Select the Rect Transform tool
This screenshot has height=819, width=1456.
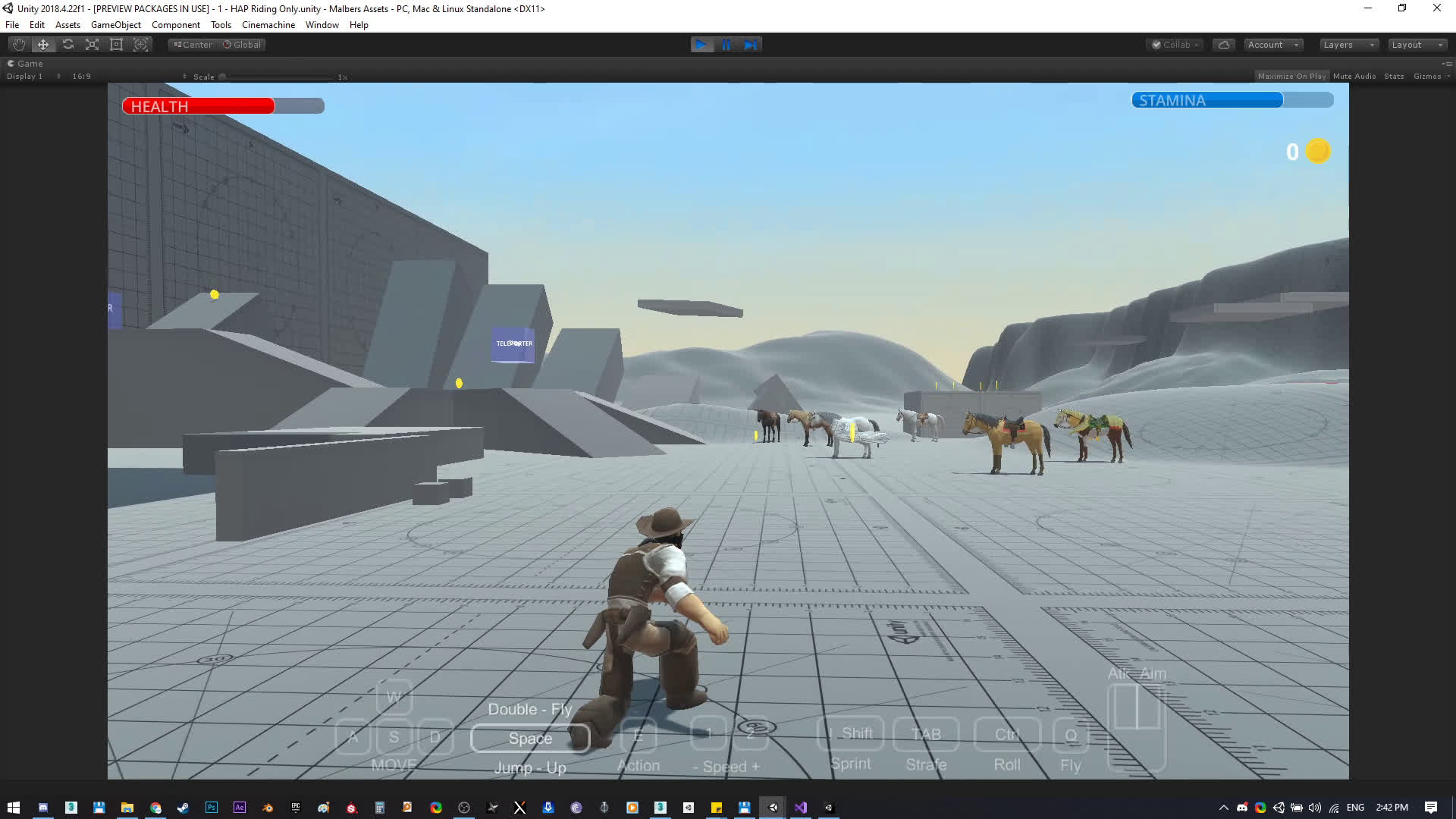coord(116,45)
